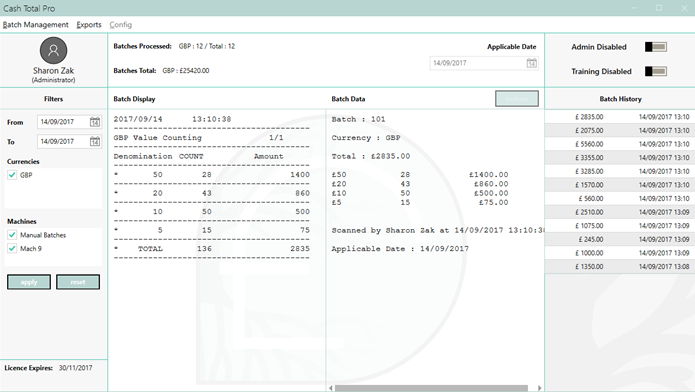Click the horizontal scrollbar right arrow

pos(539,388)
